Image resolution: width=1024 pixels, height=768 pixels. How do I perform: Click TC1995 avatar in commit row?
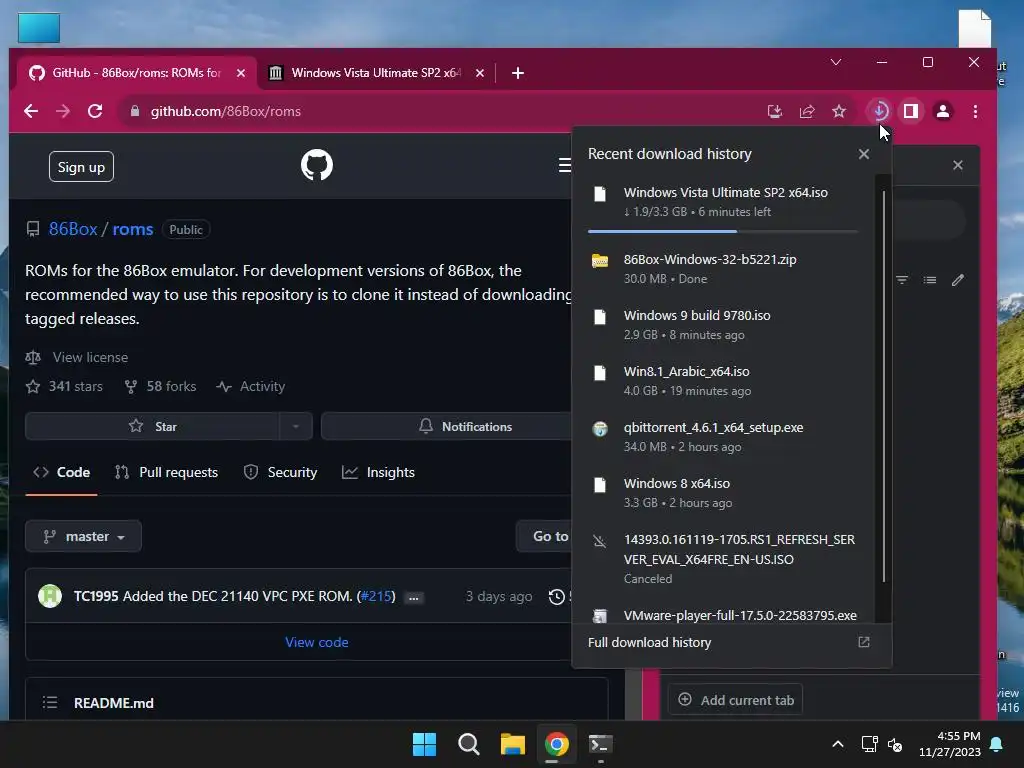point(50,596)
